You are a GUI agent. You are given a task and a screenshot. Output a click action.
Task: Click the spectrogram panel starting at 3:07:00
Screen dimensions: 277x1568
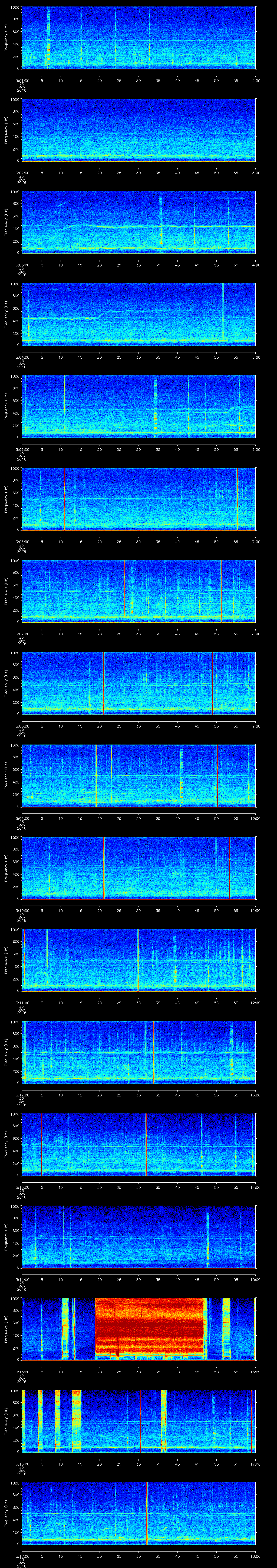pyautogui.click(x=139, y=591)
